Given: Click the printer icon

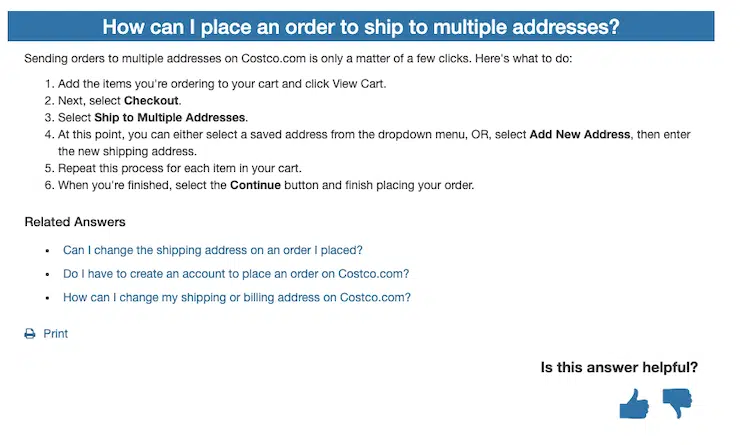Looking at the screenshot, I should coord(30,334).
